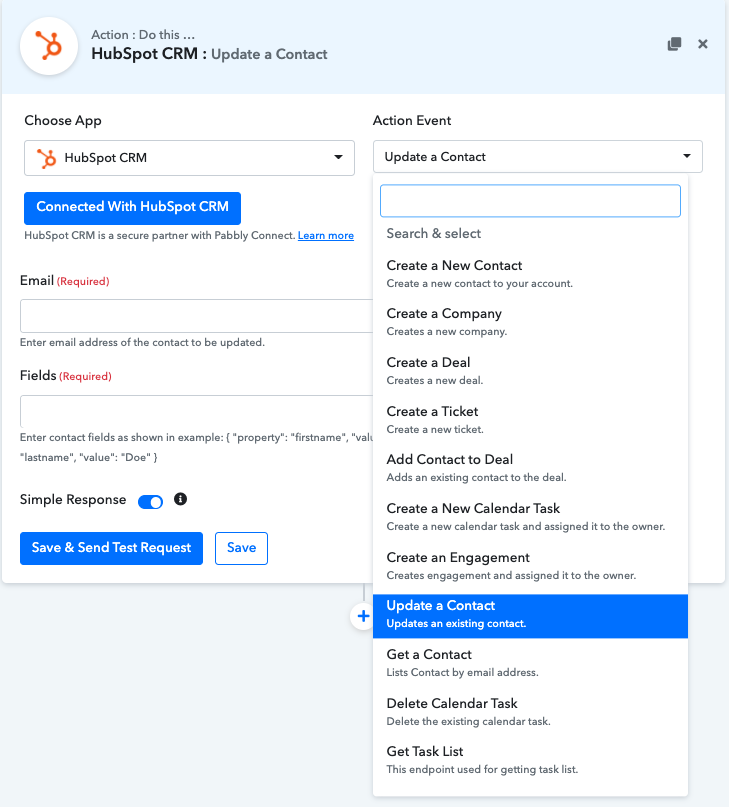Click the HubSpot logo in the action header

click(x=49, y=45)
